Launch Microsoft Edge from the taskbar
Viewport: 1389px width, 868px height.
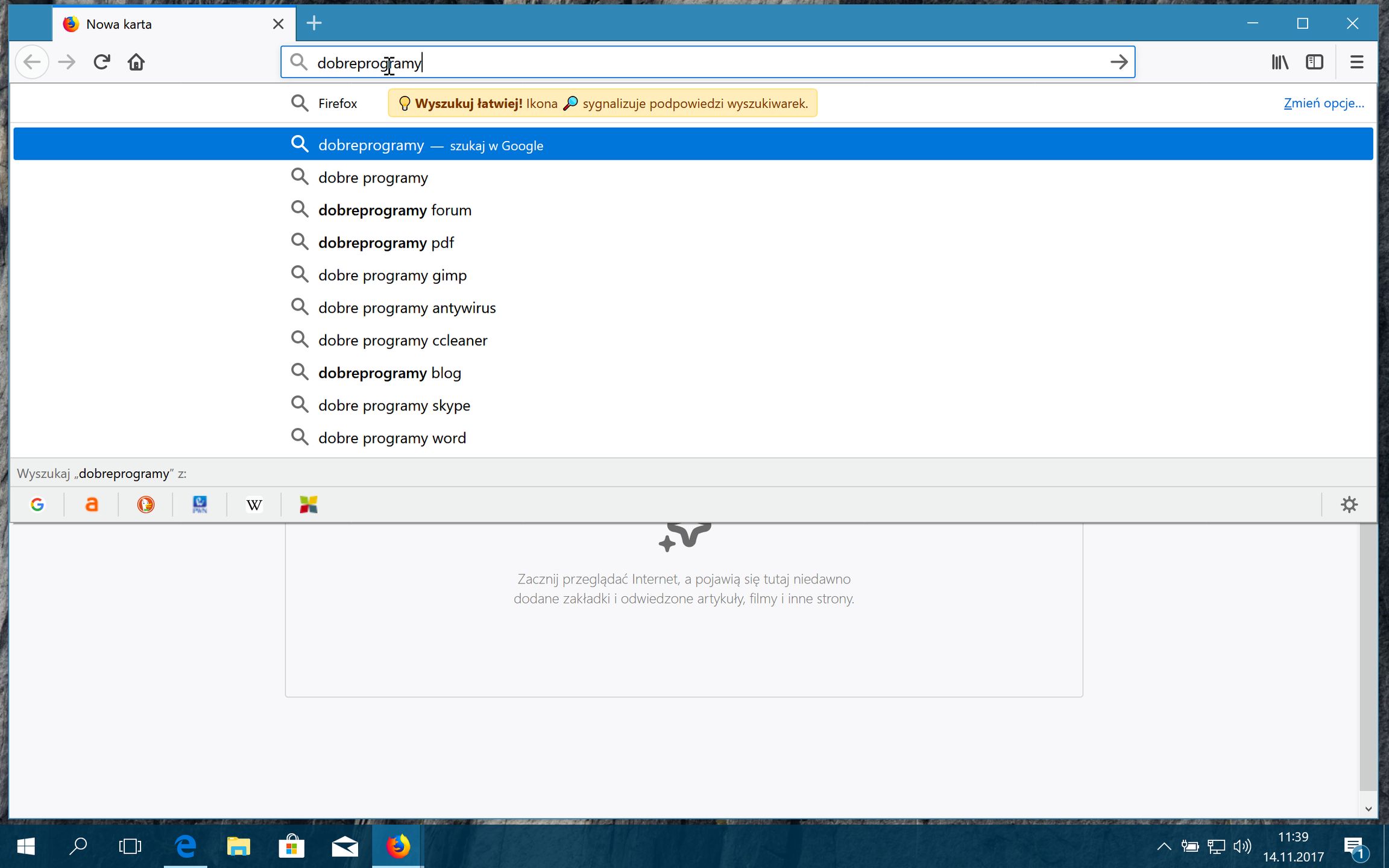[x=185, y=846]
